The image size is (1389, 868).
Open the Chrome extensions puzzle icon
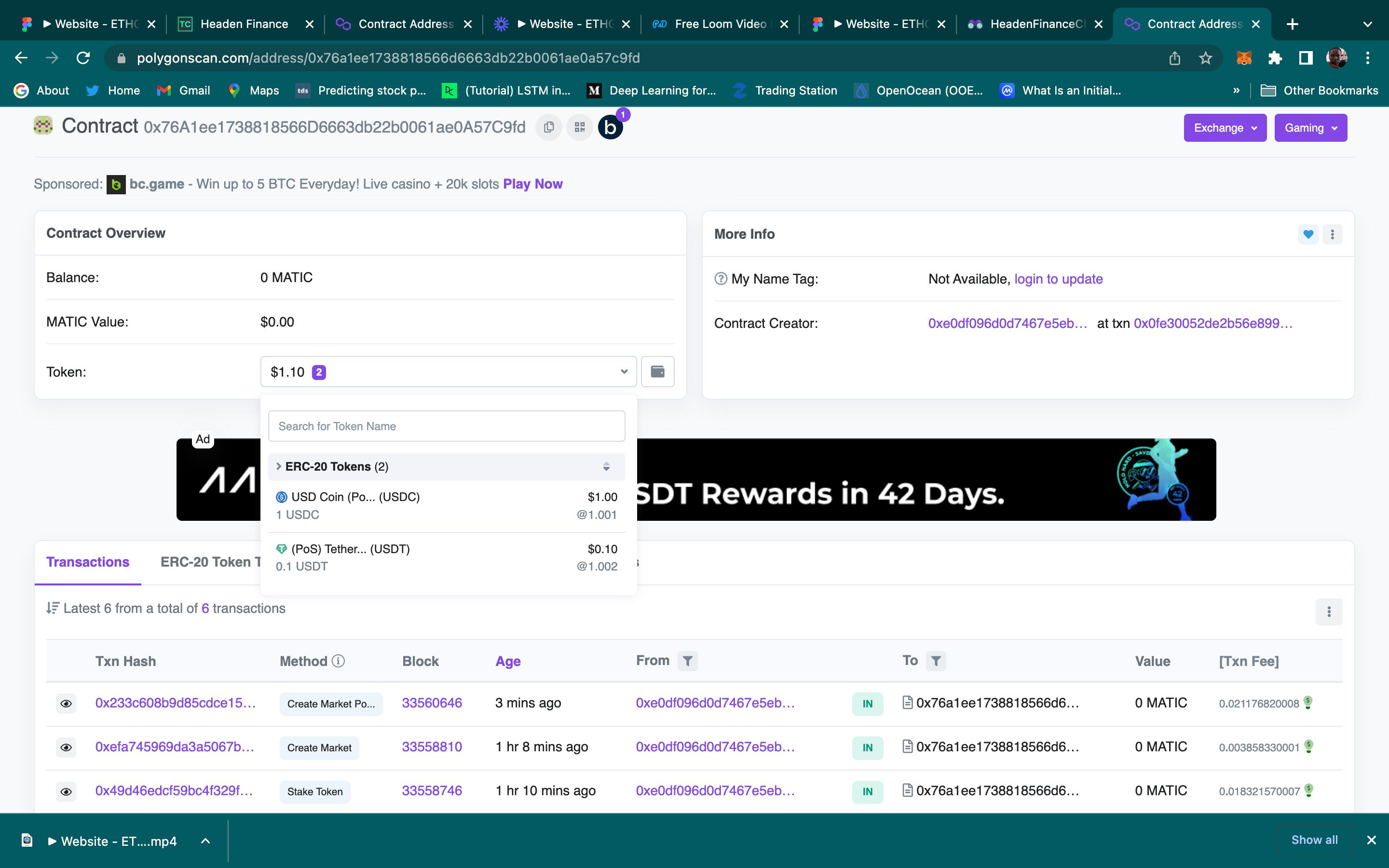point(1275,58)
